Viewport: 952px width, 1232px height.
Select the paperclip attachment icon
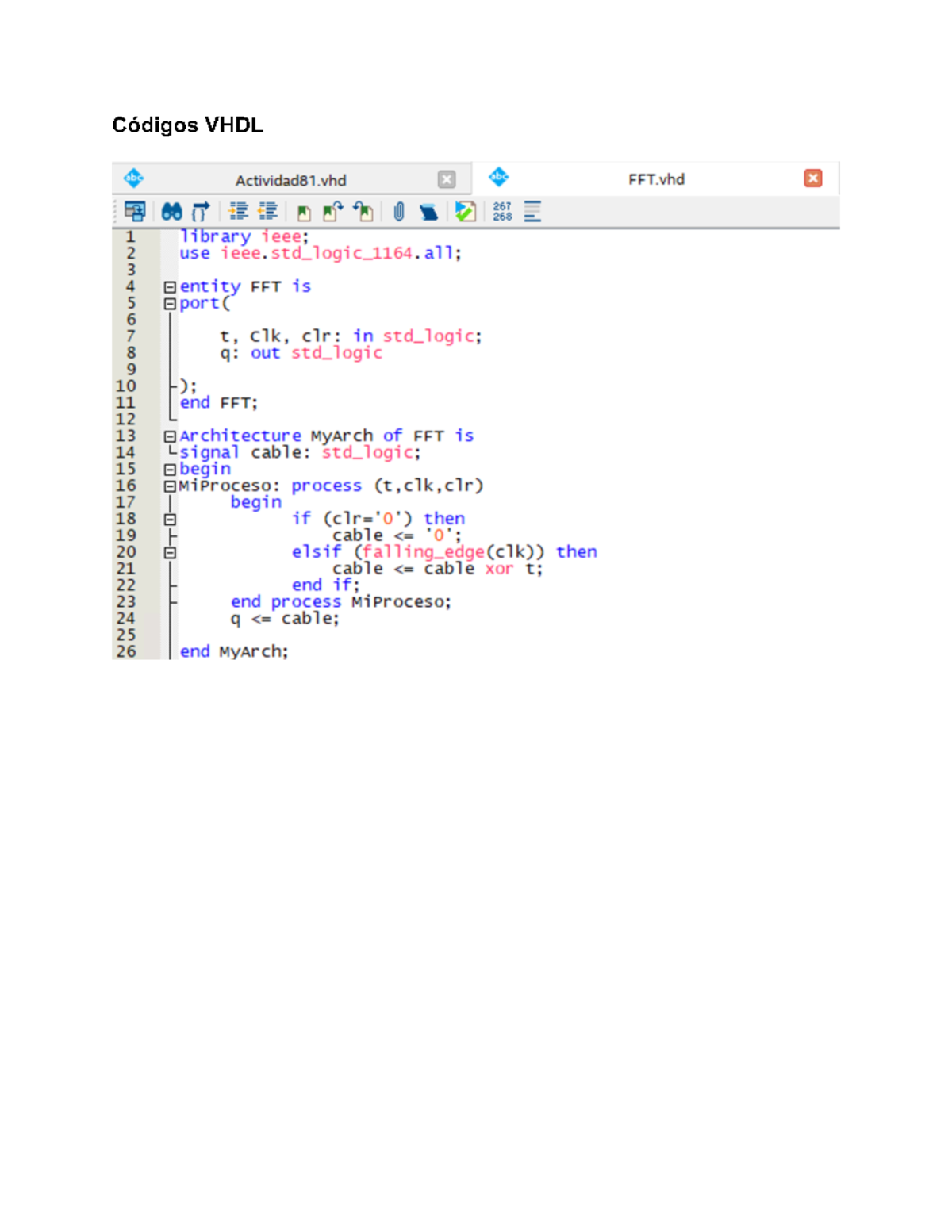click(x=398, y=212)
